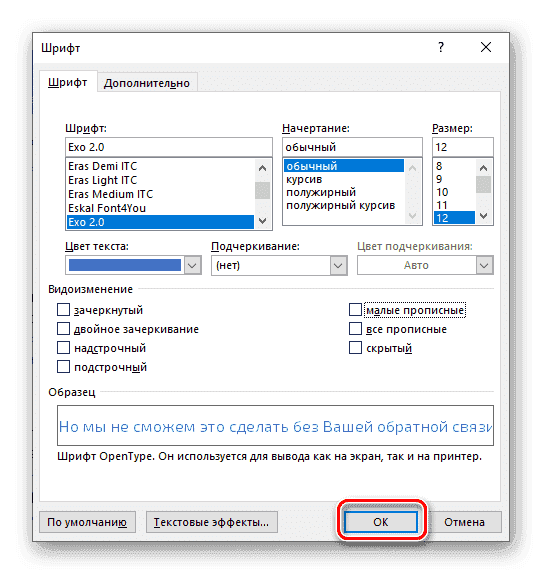Focus the font name field Exo 2.0

click(169, 147)
